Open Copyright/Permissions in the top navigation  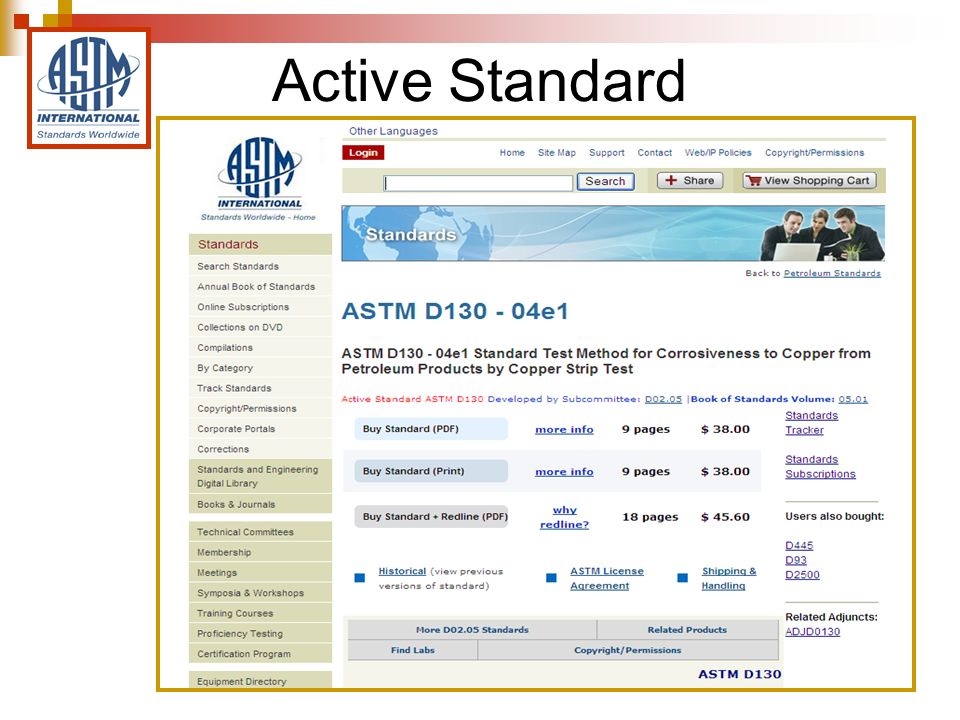tap(814, 152)
